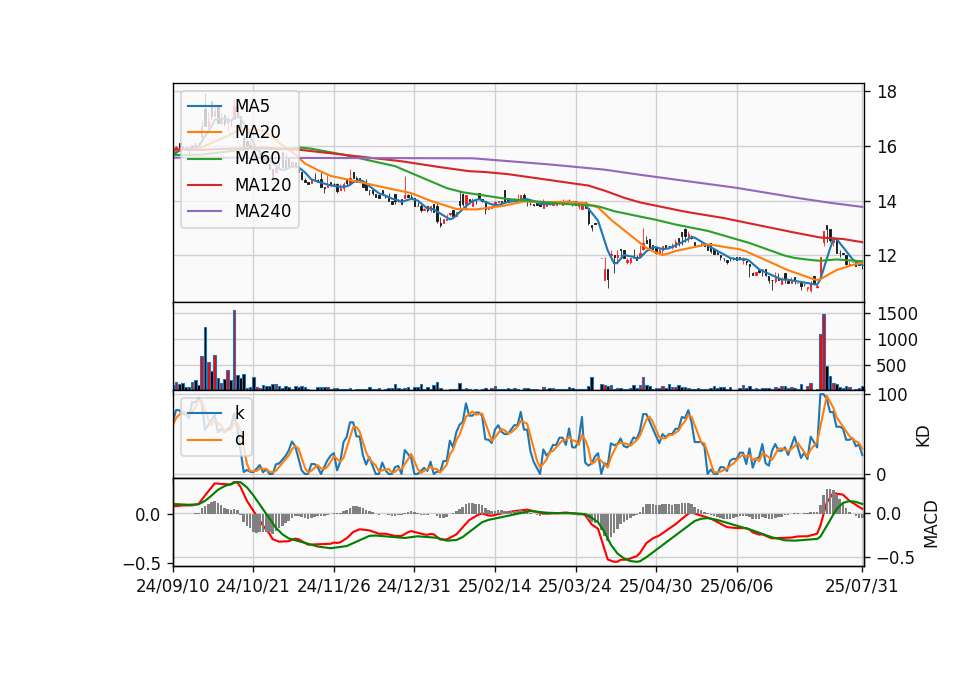Click the left MACD axis value −0.5
The image size is (960, 690).
pos(142,563)
